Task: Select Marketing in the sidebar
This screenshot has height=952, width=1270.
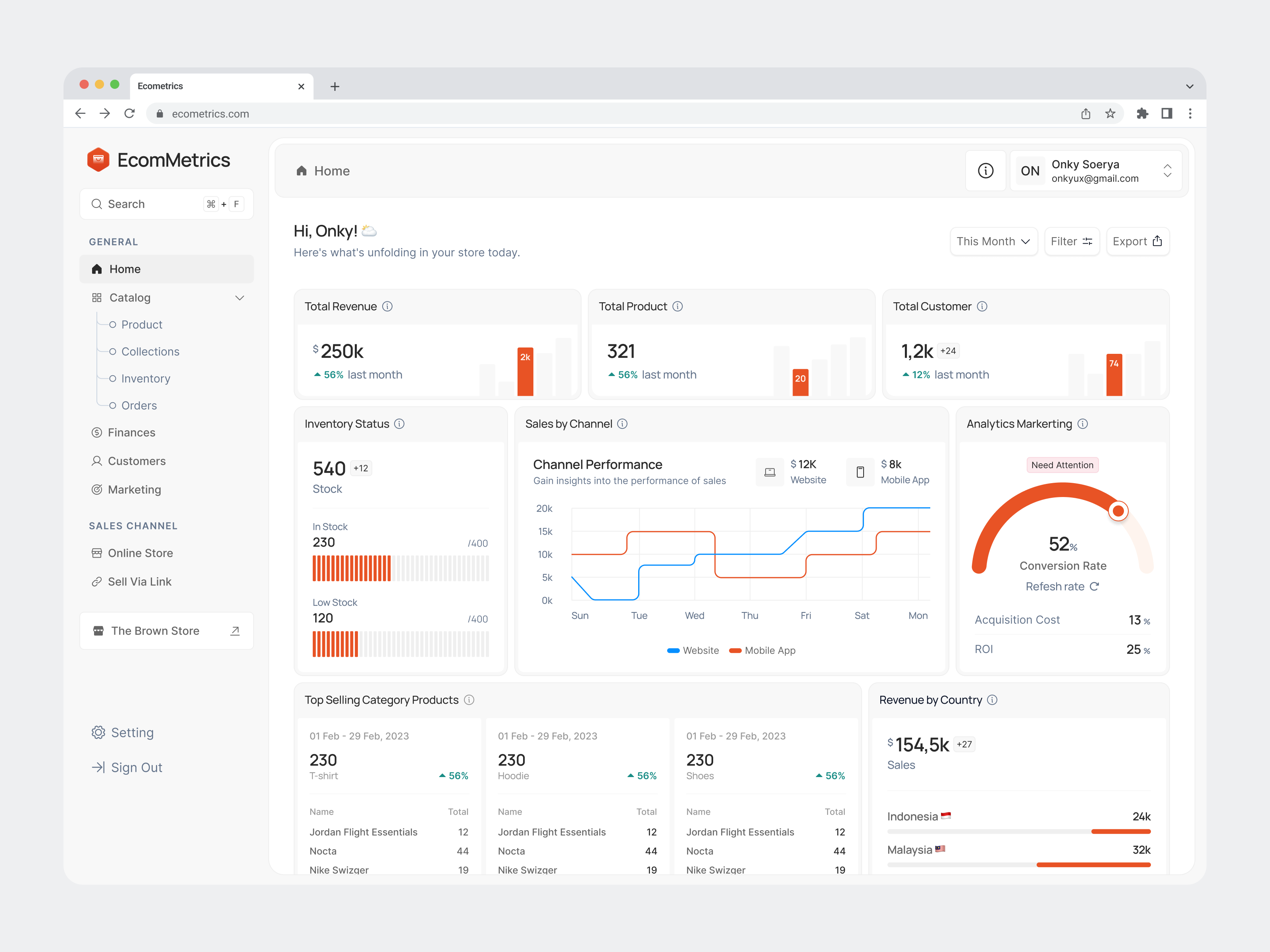Action: pos(135,489)
